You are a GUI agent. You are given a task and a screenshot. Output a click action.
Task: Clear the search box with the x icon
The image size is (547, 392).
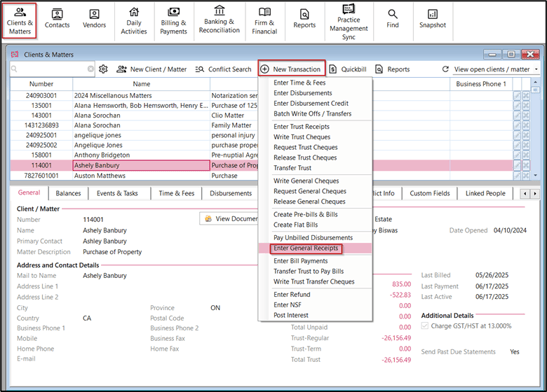coord(90,69)
